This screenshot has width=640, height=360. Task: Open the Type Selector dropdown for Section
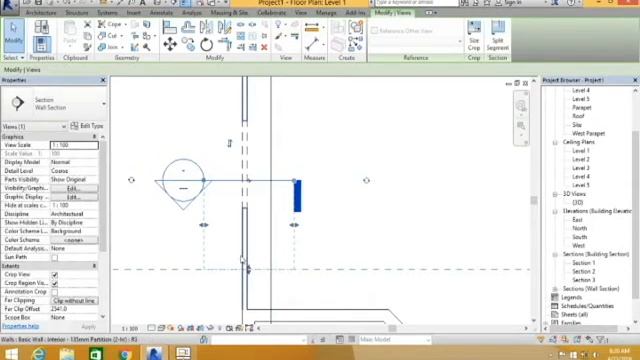tap(103, 104)
